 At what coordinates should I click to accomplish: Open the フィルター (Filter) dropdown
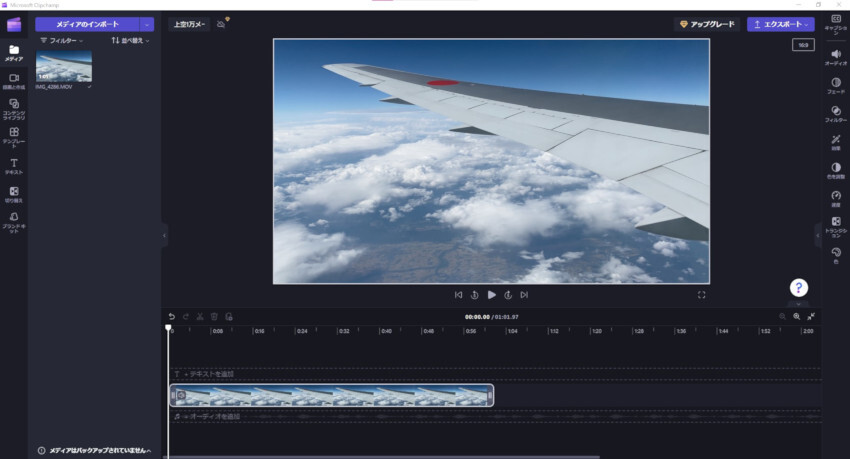coord(61,41)
